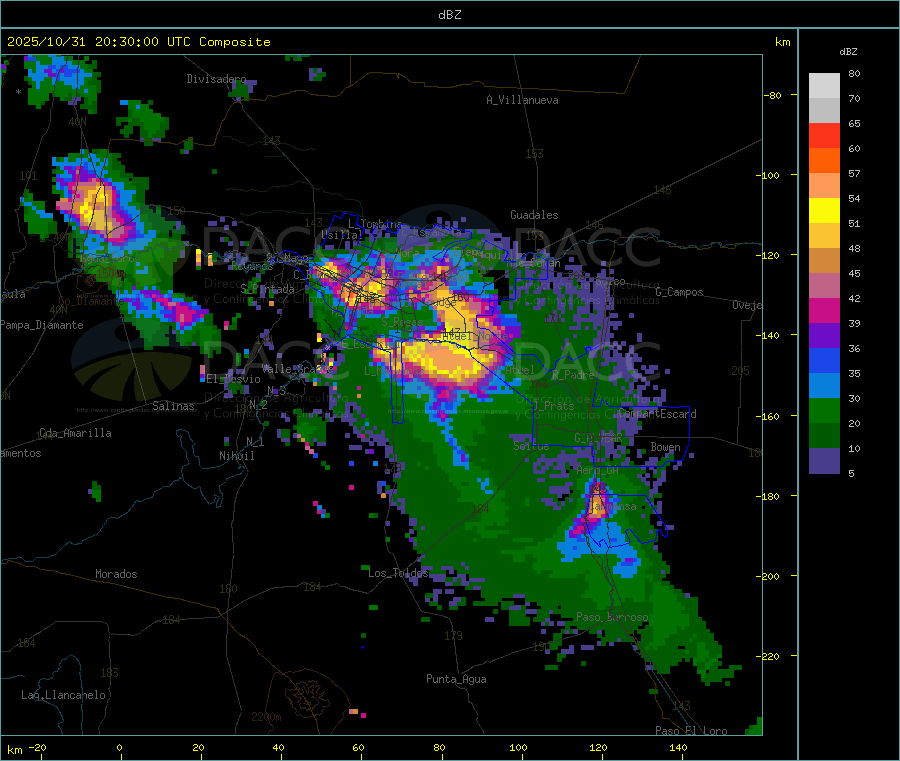The width and height of the screenshot is (900, 761).
Task: Click the A_Villanueva place label
Action: click(x=522, y=100)
